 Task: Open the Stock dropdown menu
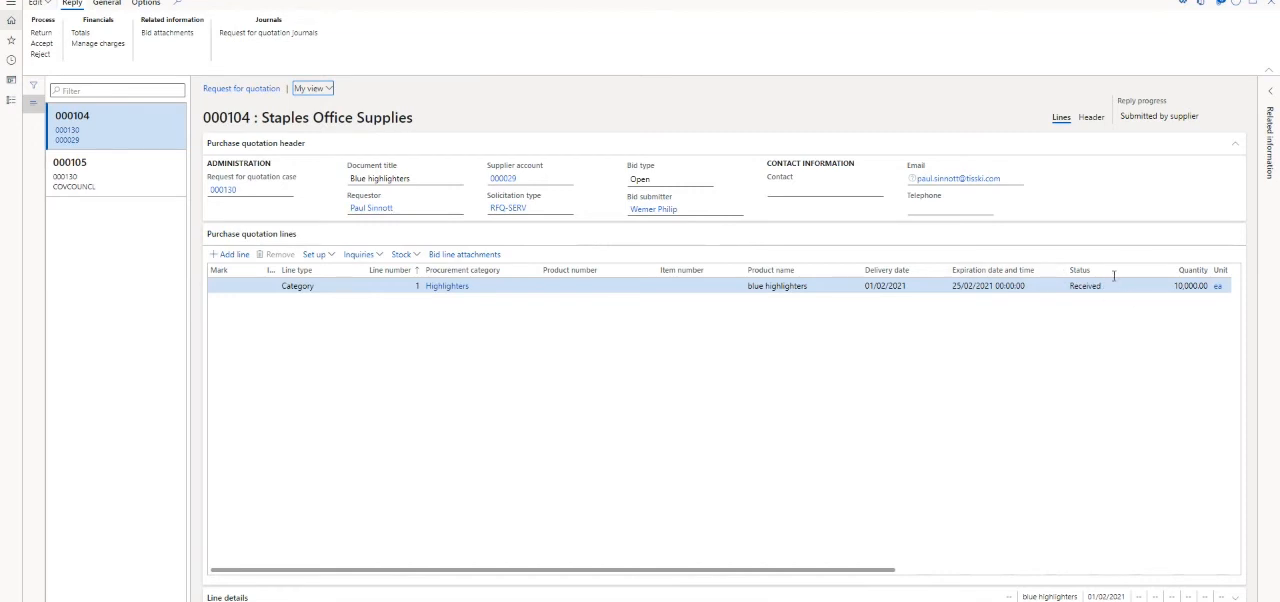[405, 254]
